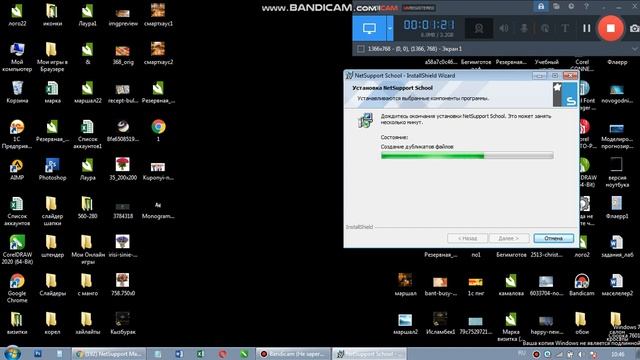Open Photoshop from the taskbar

tap(38, 353)
